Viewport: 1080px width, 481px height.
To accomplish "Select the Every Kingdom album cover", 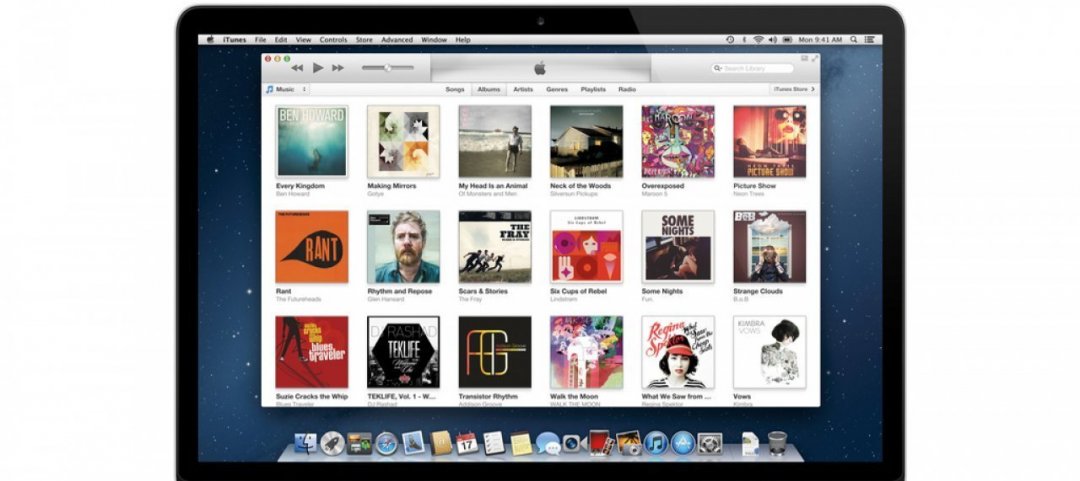I will [312, 141].
